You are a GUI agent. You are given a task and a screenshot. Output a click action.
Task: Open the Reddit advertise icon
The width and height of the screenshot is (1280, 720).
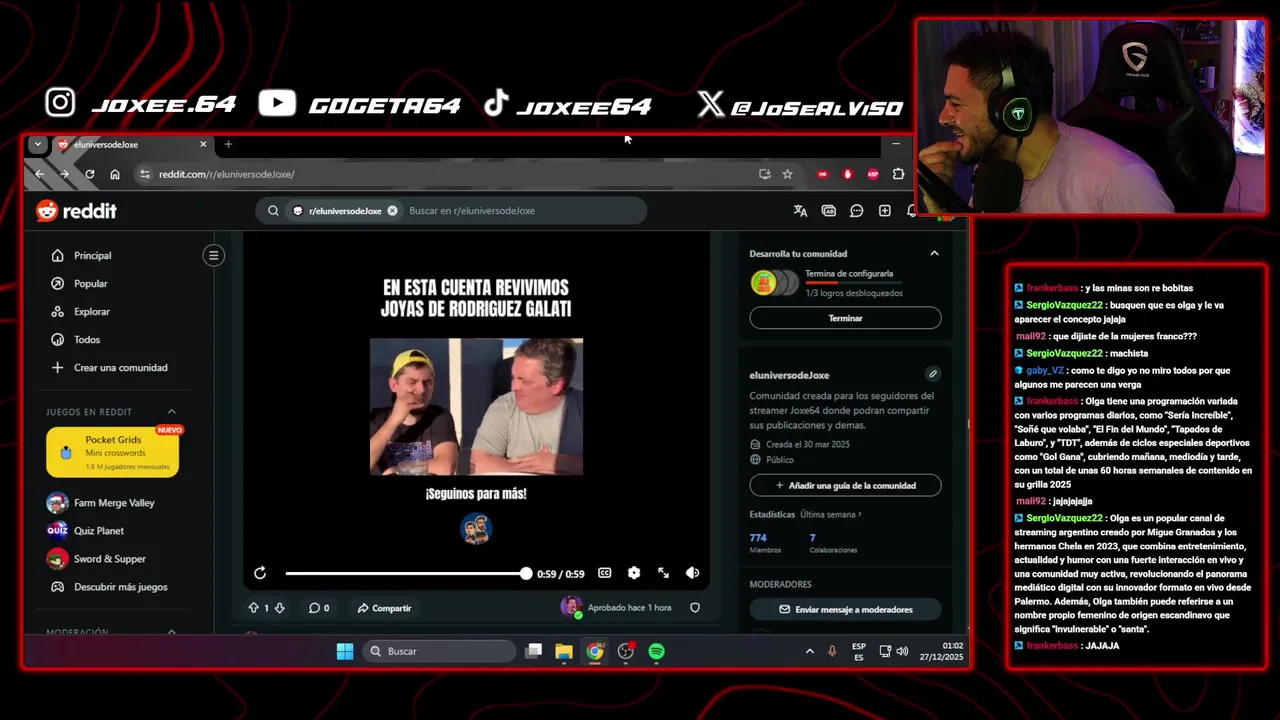tap(828, 211)
